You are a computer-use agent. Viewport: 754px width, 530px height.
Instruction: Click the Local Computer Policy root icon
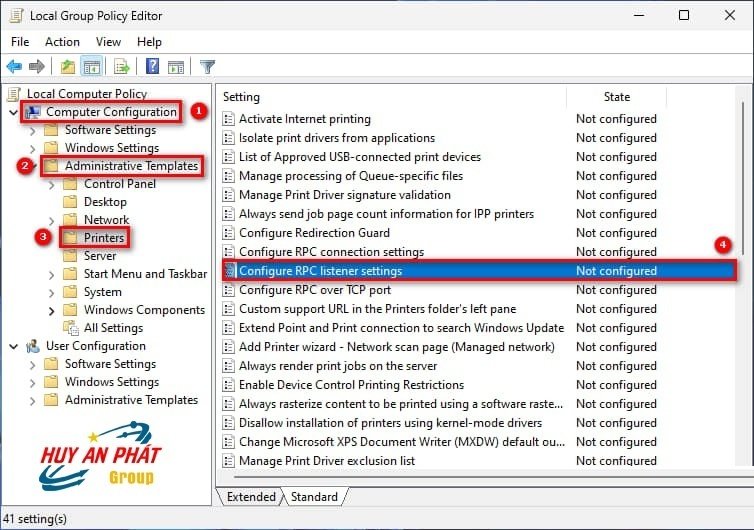point(15,94)
